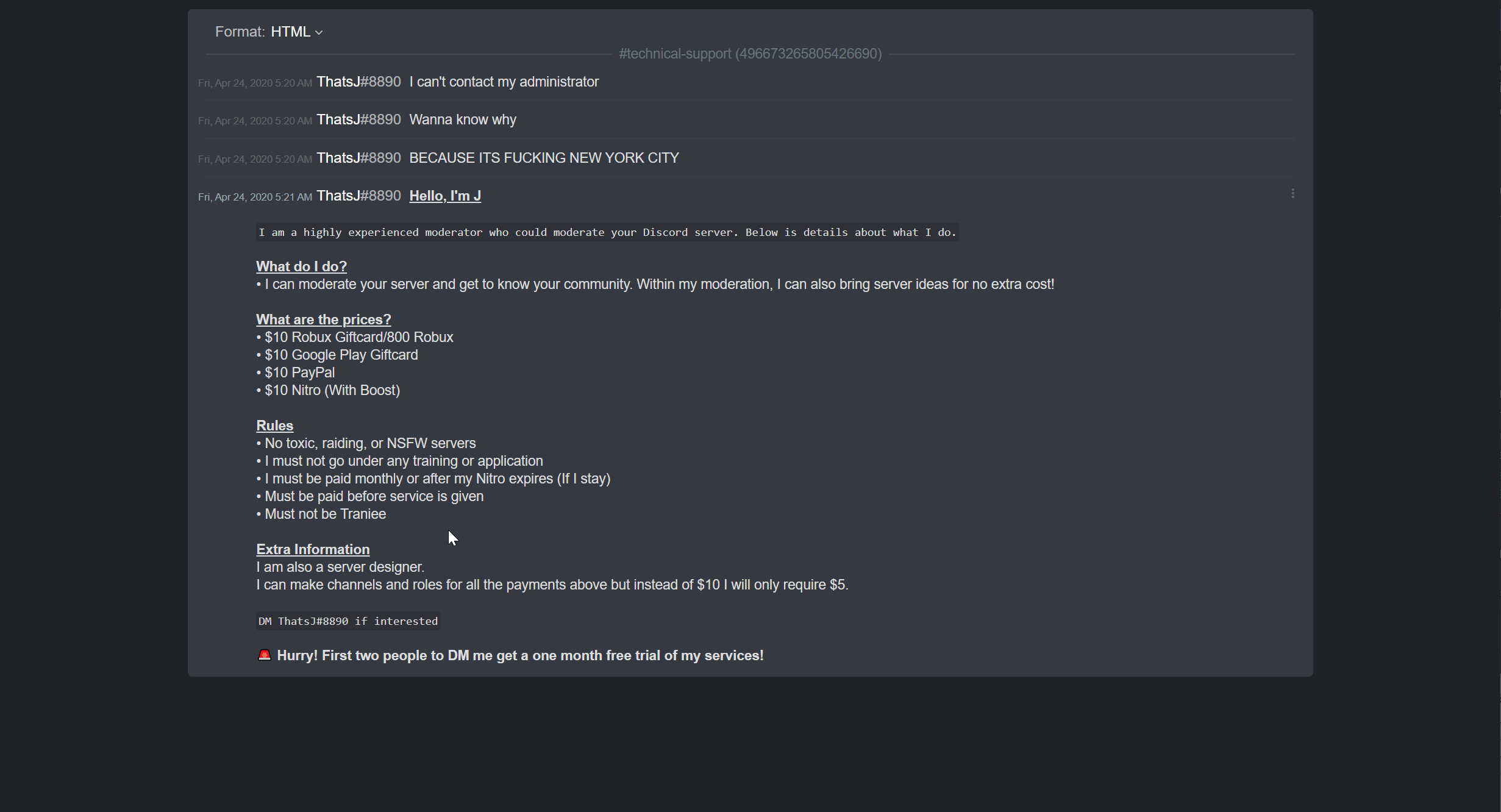
Task: Click the "I am also a server designer" line
Action: (340, 567)
